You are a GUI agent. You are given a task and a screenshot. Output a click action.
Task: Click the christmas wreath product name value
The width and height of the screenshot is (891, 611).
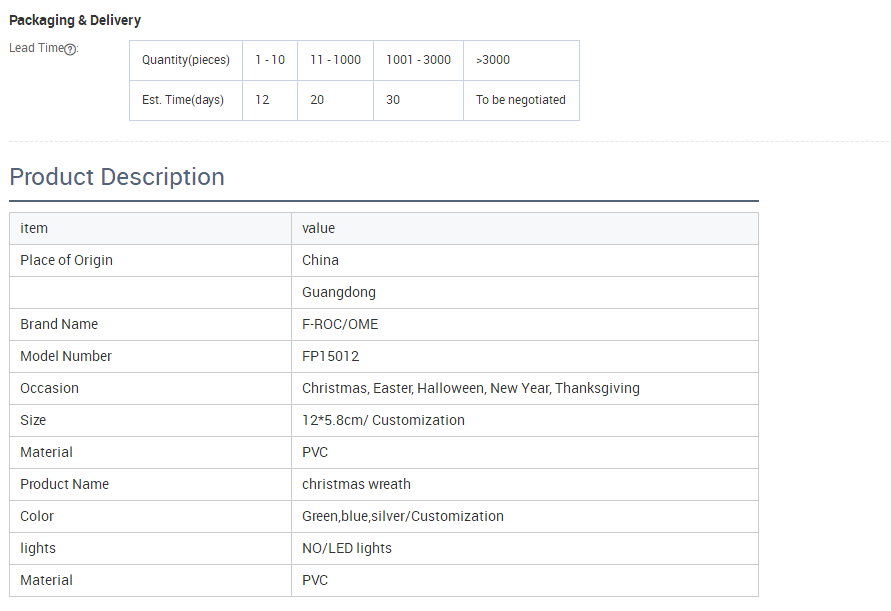[356, 484]
